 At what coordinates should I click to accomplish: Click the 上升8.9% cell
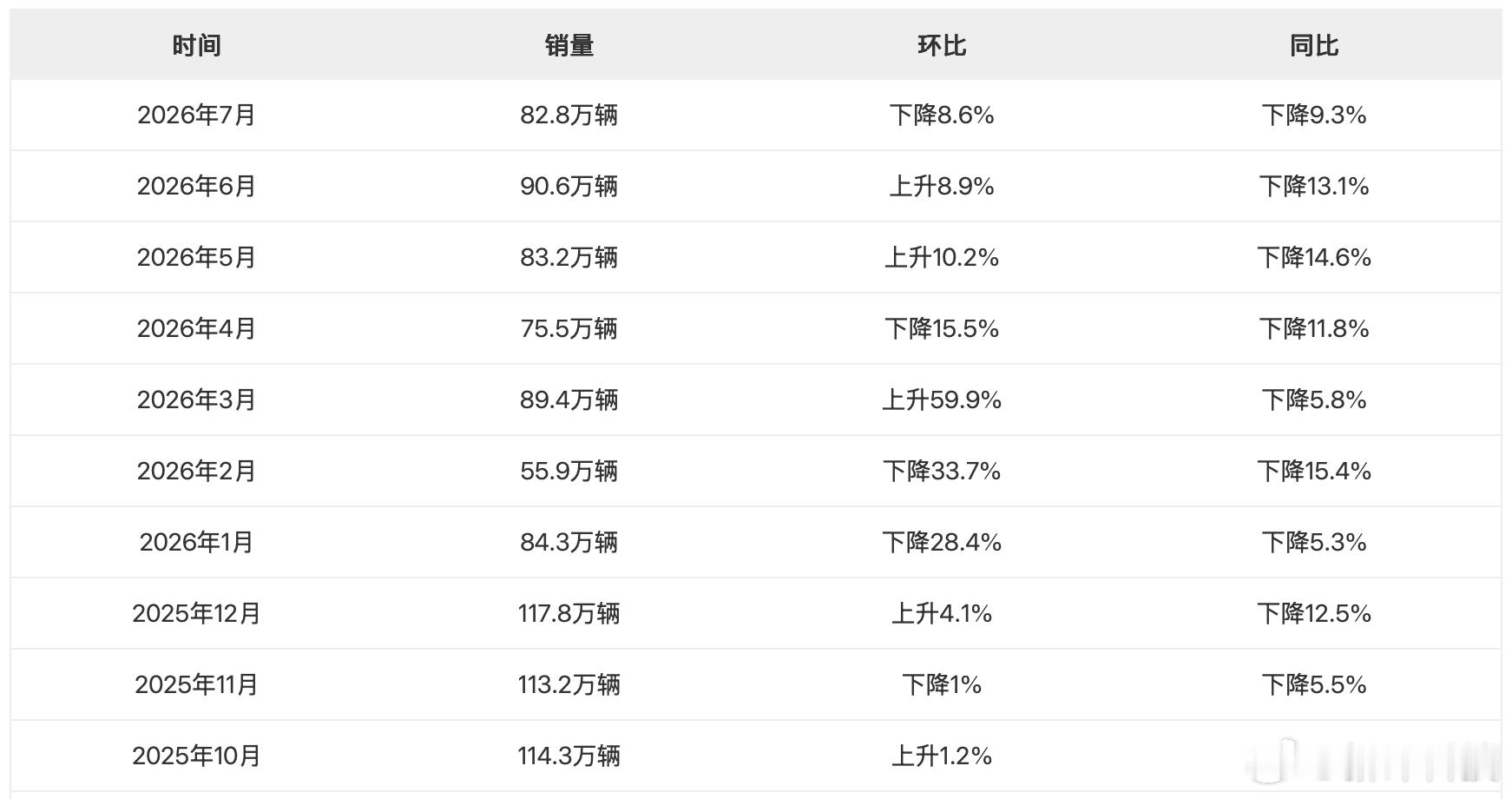click(942, 186)
